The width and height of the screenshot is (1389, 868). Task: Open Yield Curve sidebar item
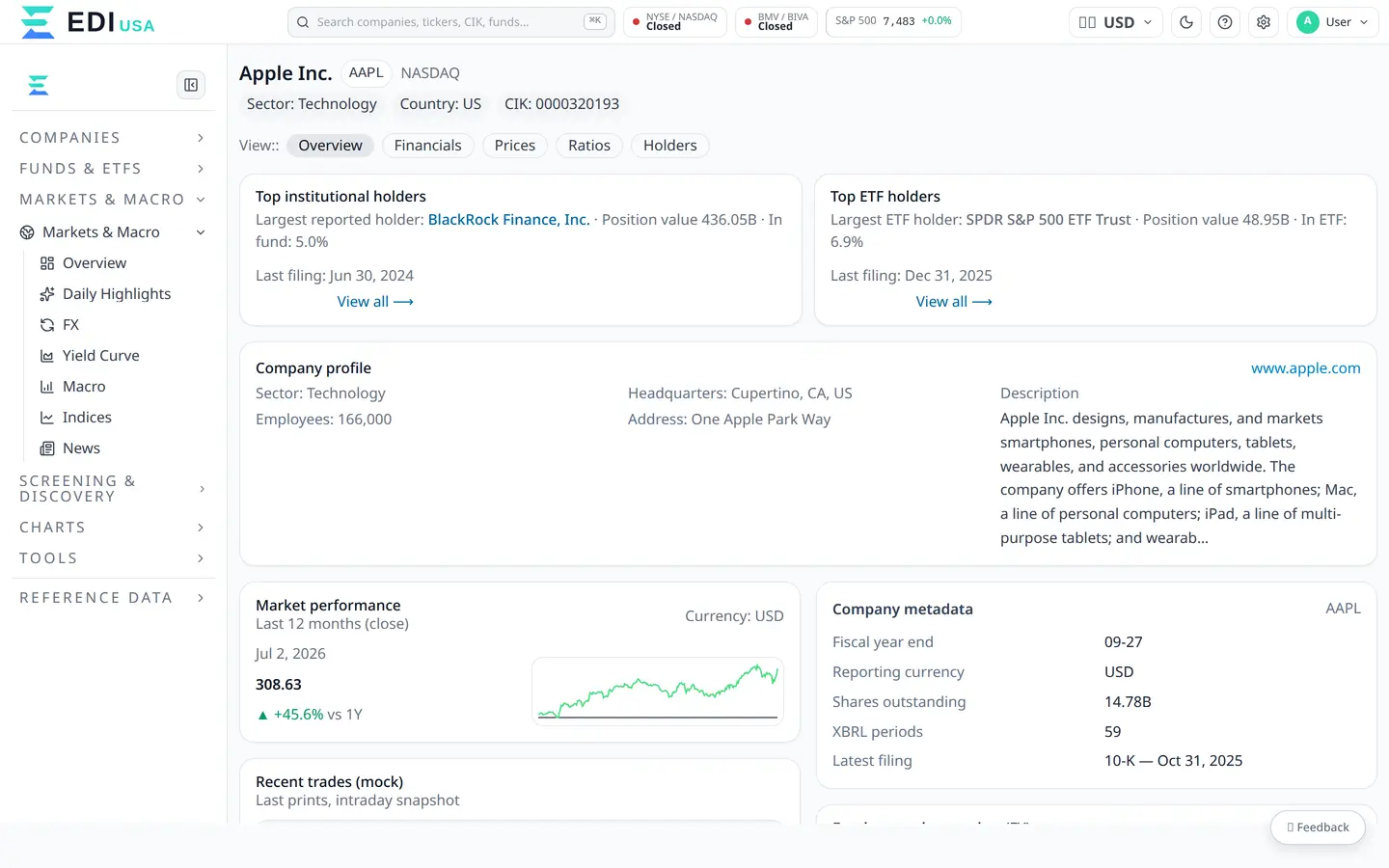100,356
